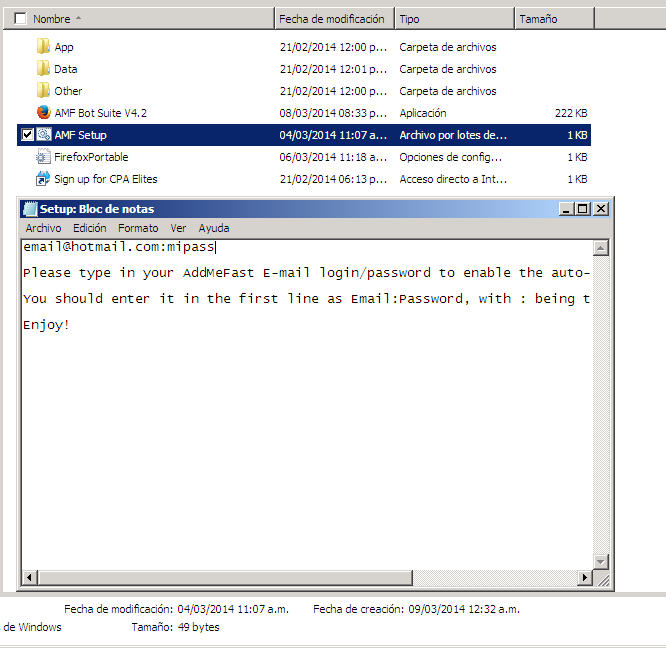Click the Notepad vertical scrollbar up arrow

[601, 248]
